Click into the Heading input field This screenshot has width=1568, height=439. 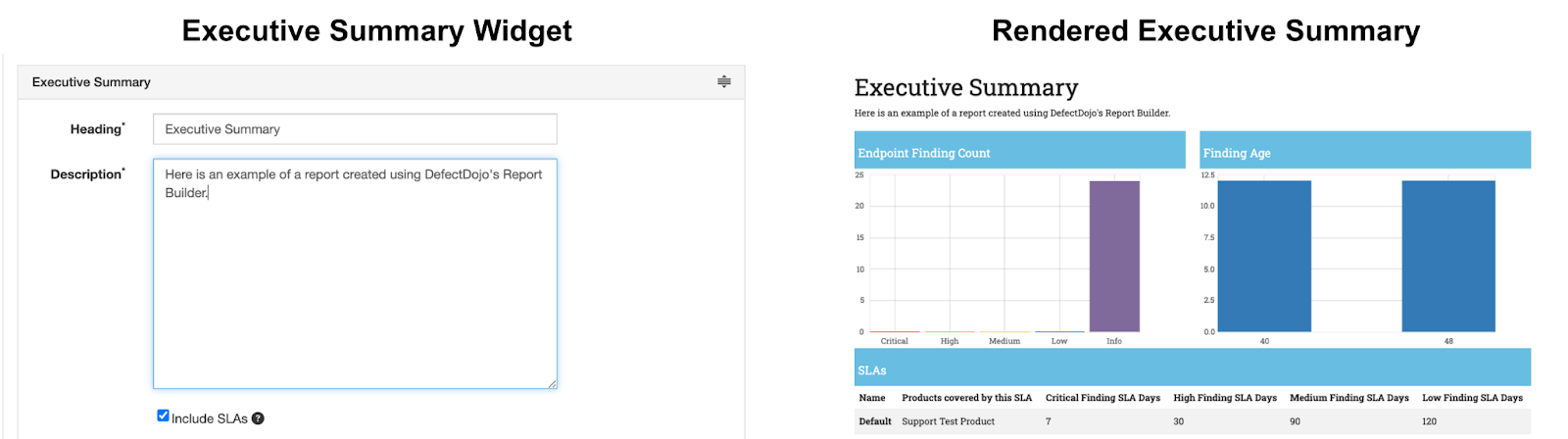point(355,129)
